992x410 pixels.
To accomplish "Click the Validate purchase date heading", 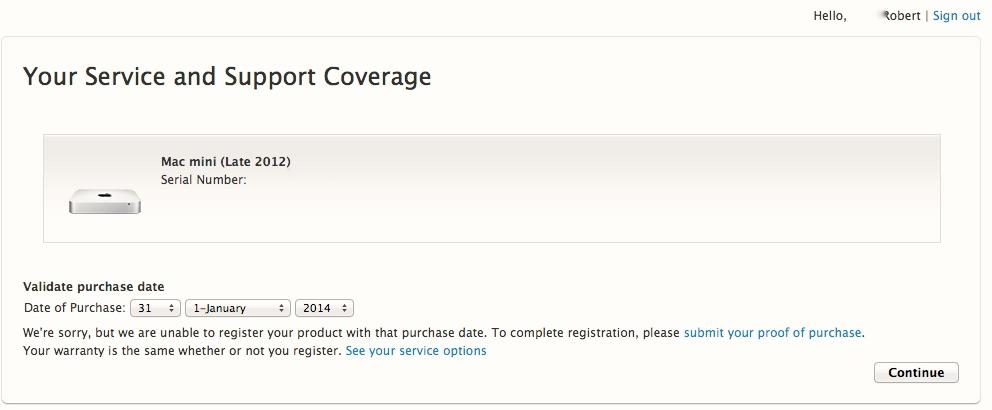I will [94, 287].
